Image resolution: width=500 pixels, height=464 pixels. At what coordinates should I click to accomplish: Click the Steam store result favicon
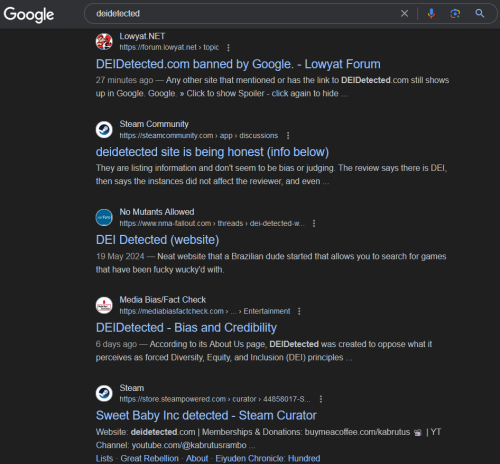[x=104, y=393]
